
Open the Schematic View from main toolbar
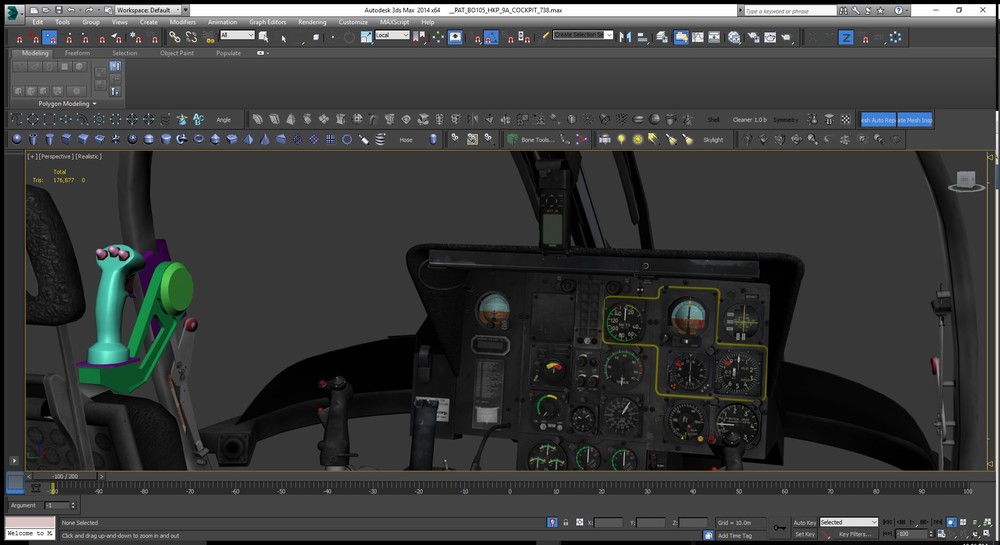[x=715, y=37]
